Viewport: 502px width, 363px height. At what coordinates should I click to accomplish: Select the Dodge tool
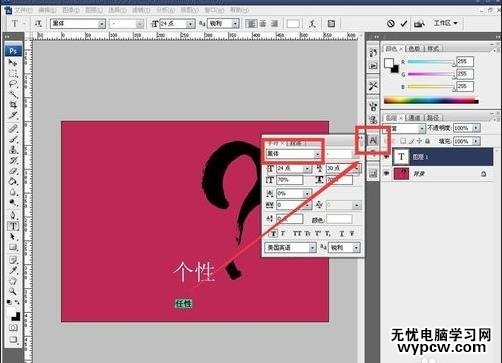point(13,203)
